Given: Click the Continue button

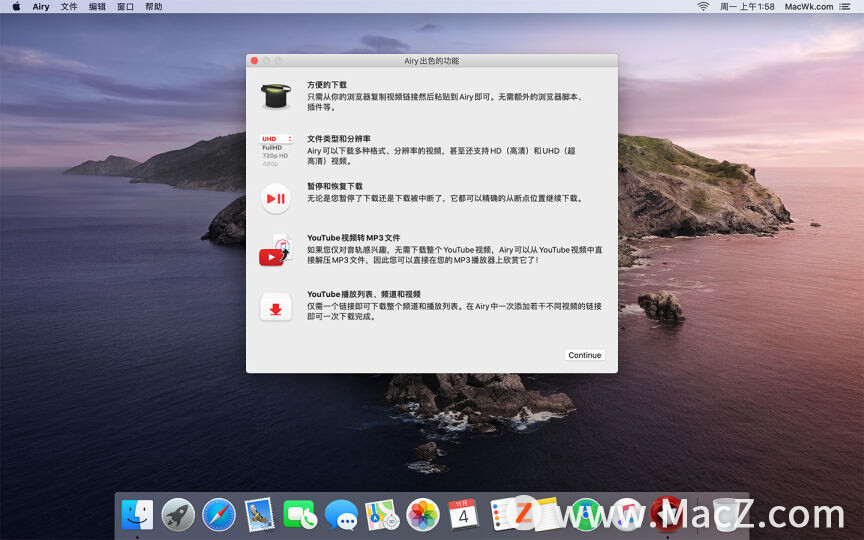Looking at the screenshot, I should (585, 355).
